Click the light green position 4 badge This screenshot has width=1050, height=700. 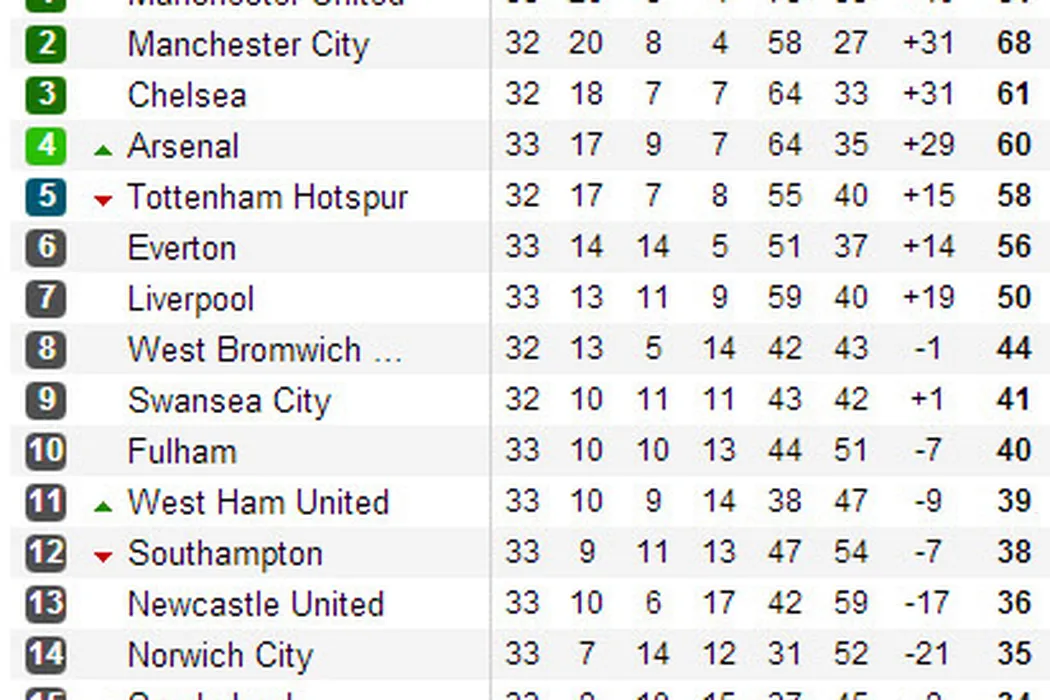45,146
